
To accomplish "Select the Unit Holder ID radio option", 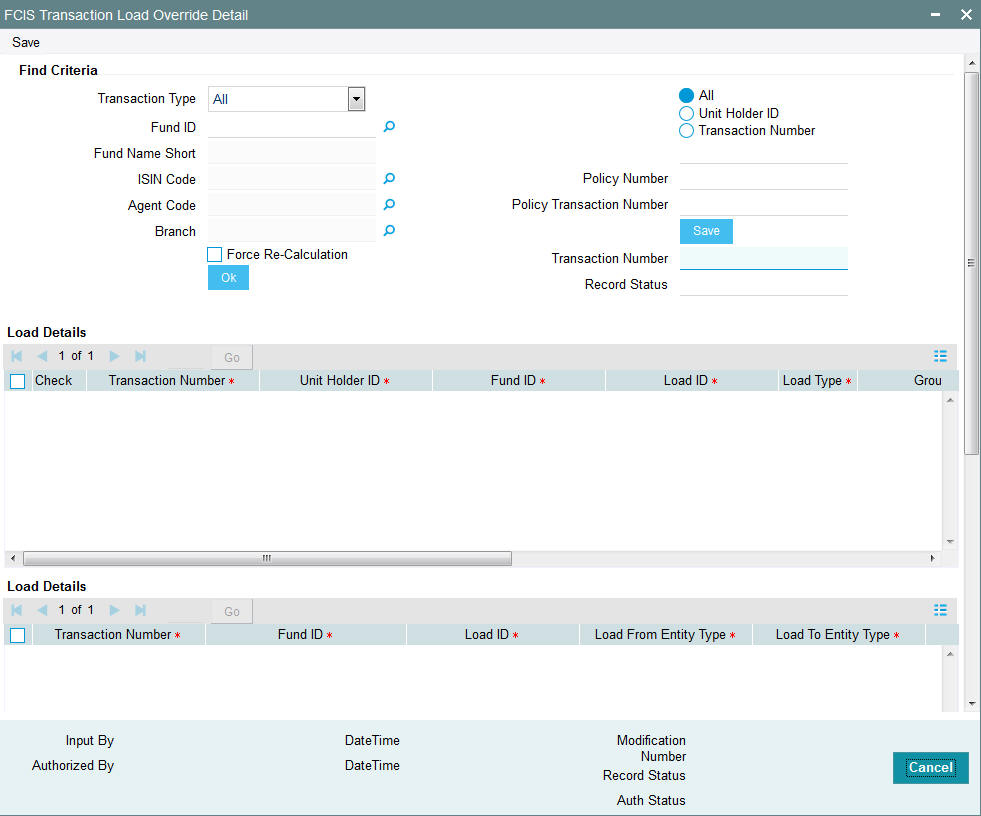I will [x=686, y=113].
